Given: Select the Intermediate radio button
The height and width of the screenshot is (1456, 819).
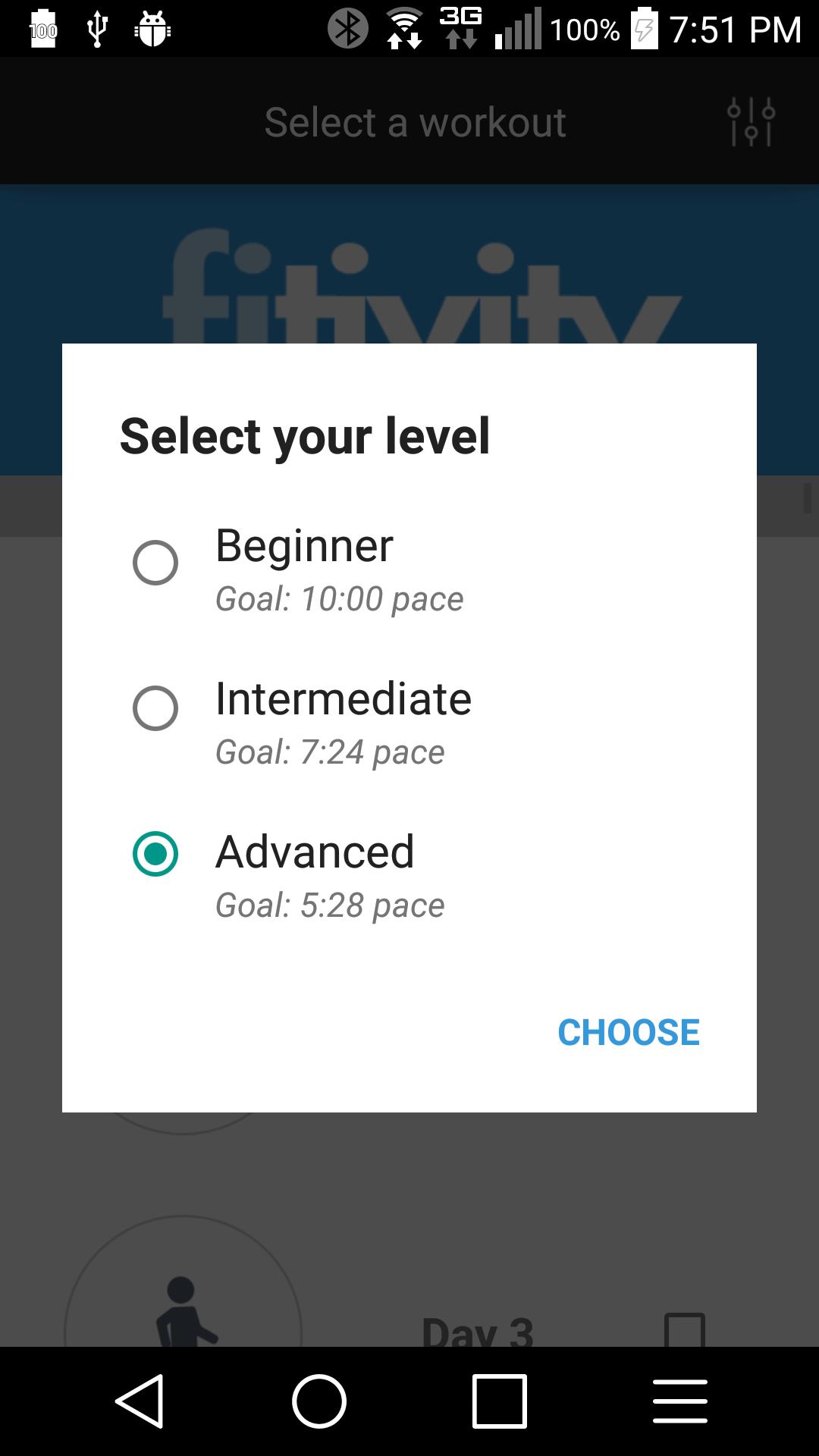Looking at the screenshot, I should tap(155, 708).
